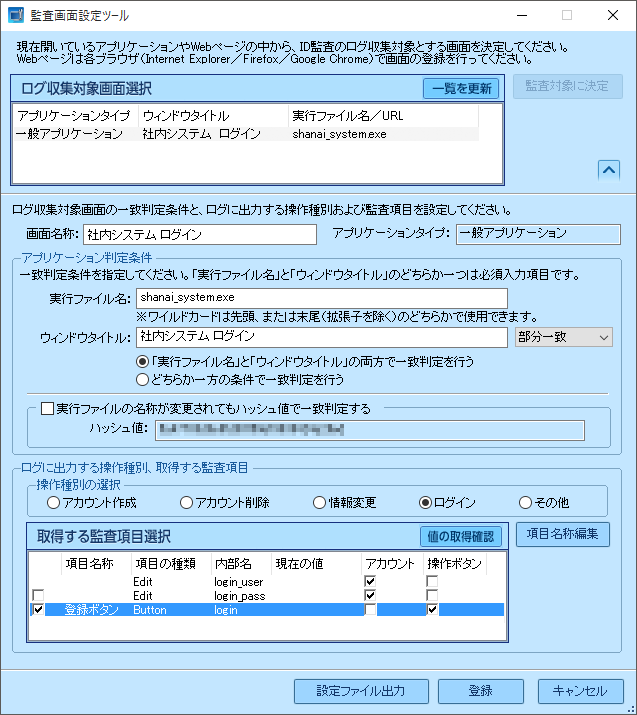Click the 操作ボタン column header

pyautogui.click(x=455, y=564)
